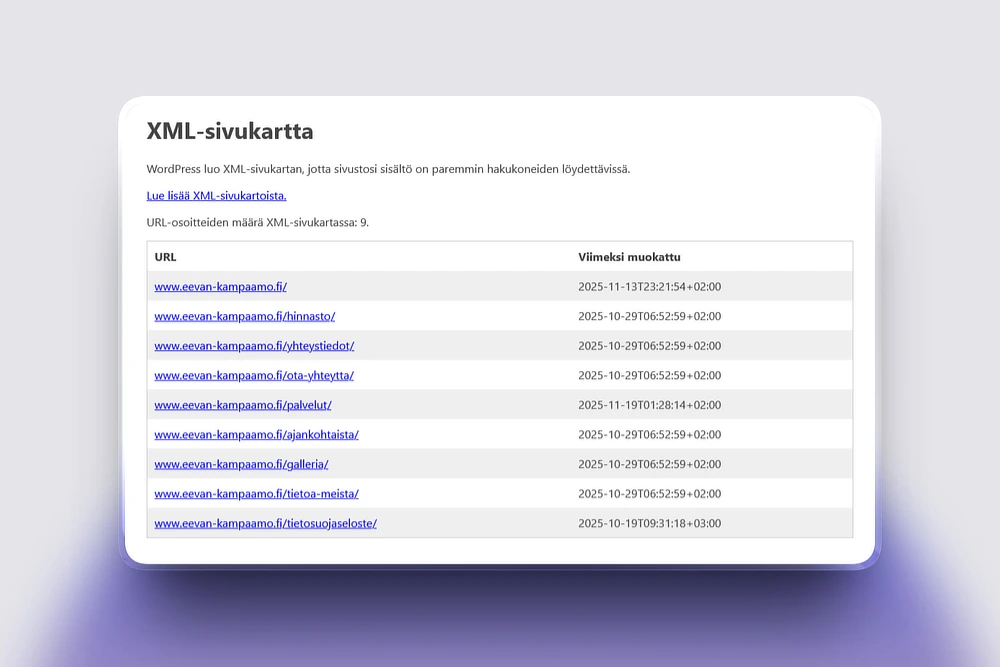Click the timestamp 2025-11-19T01:28:14+02:00
This screenshot has width=1000, height=667.
650,405
